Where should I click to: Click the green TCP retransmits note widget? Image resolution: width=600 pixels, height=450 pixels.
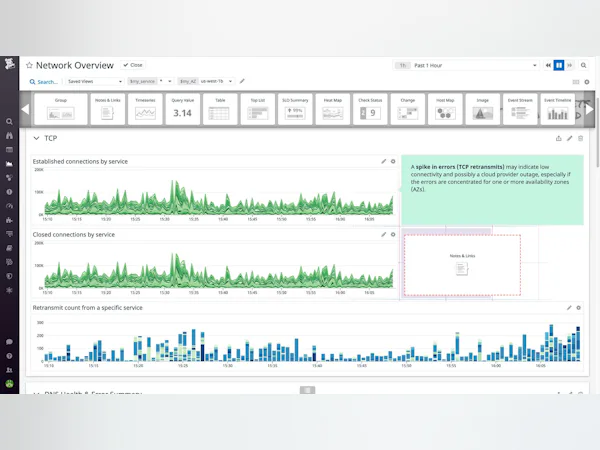pos(492,190)
